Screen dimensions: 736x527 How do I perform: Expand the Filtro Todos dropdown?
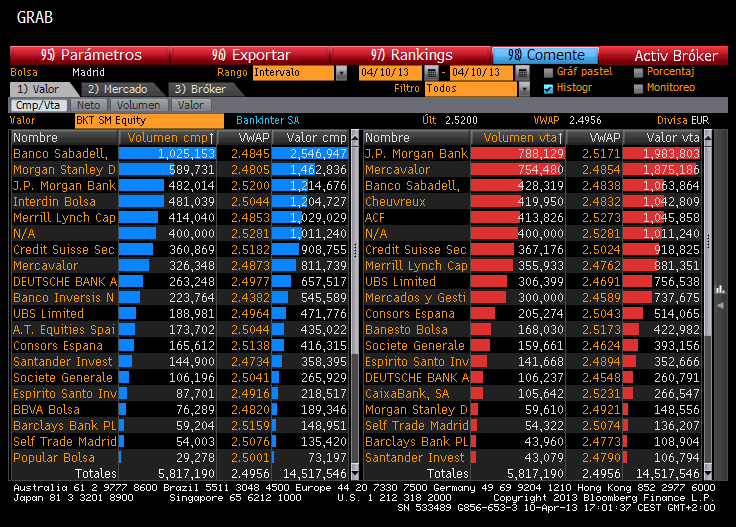point(524,89)
